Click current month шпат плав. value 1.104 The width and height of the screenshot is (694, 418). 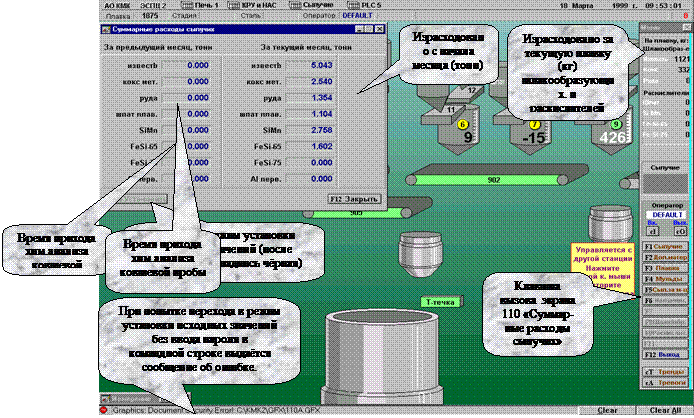tap(310, 114)
